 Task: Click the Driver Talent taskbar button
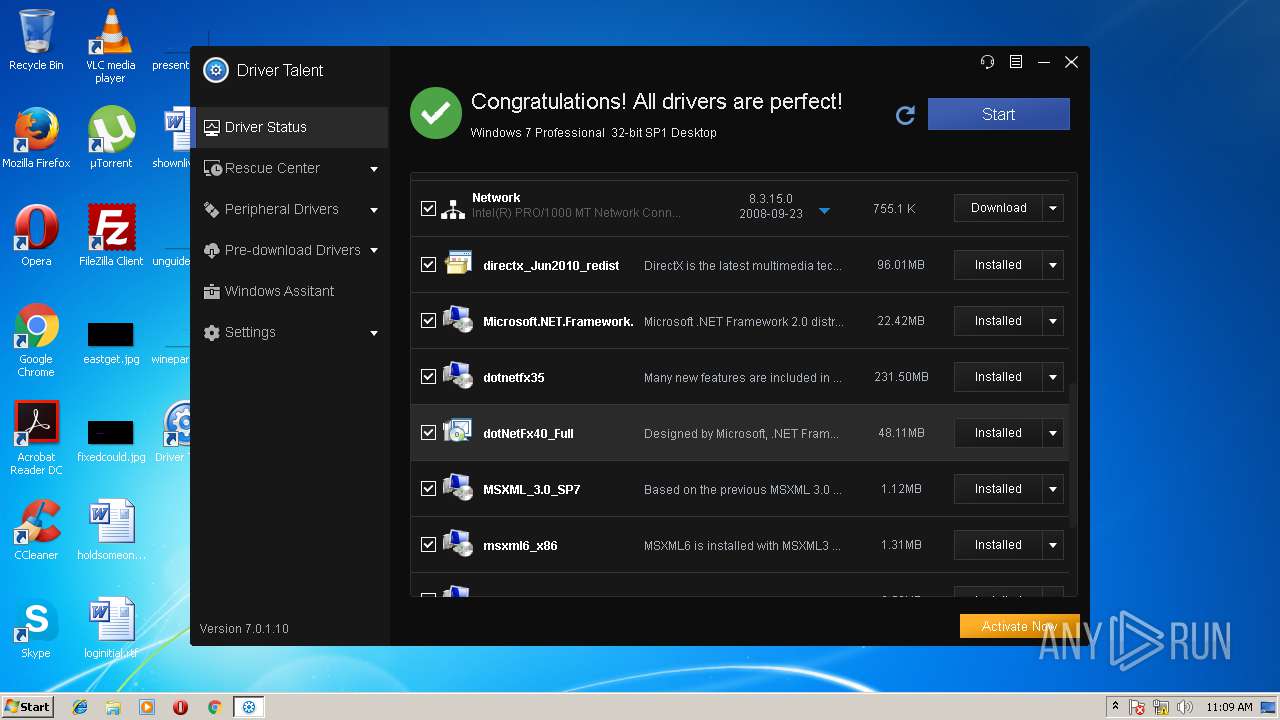point(248,707)
